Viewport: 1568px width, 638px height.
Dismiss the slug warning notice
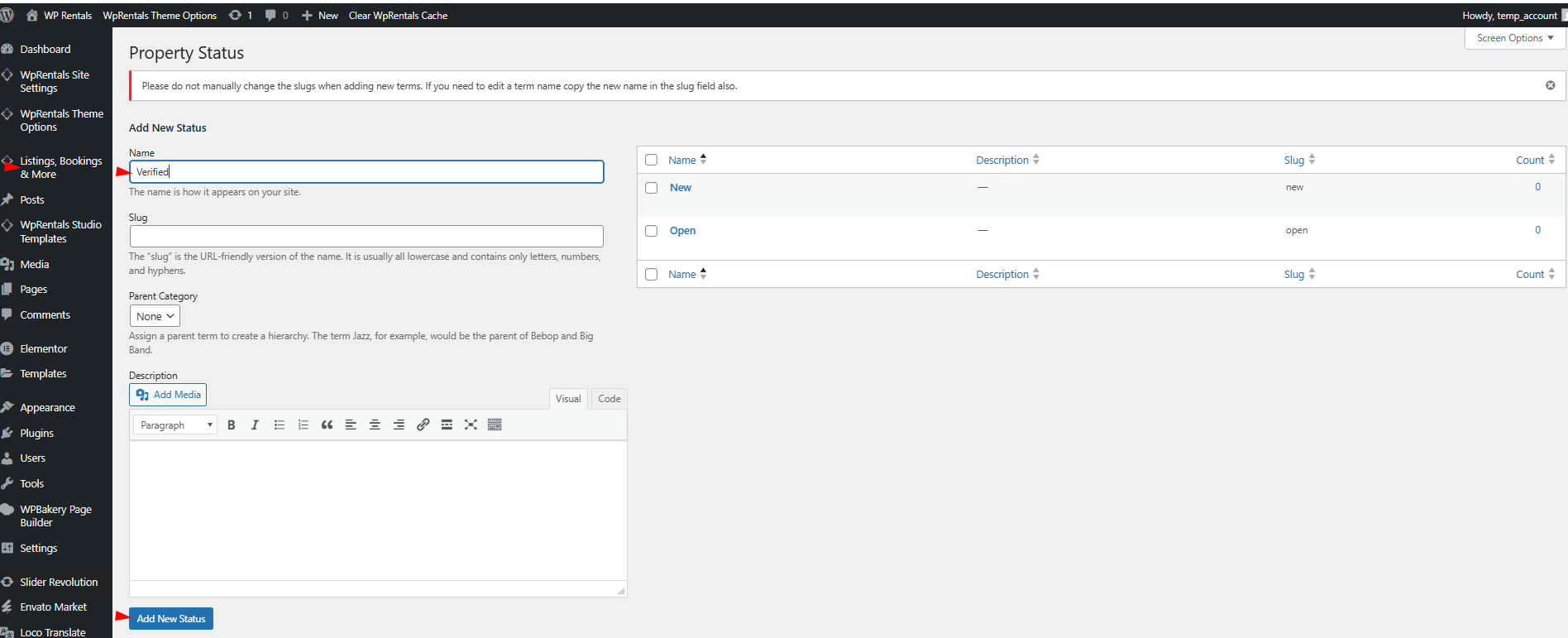point(1550,85)
